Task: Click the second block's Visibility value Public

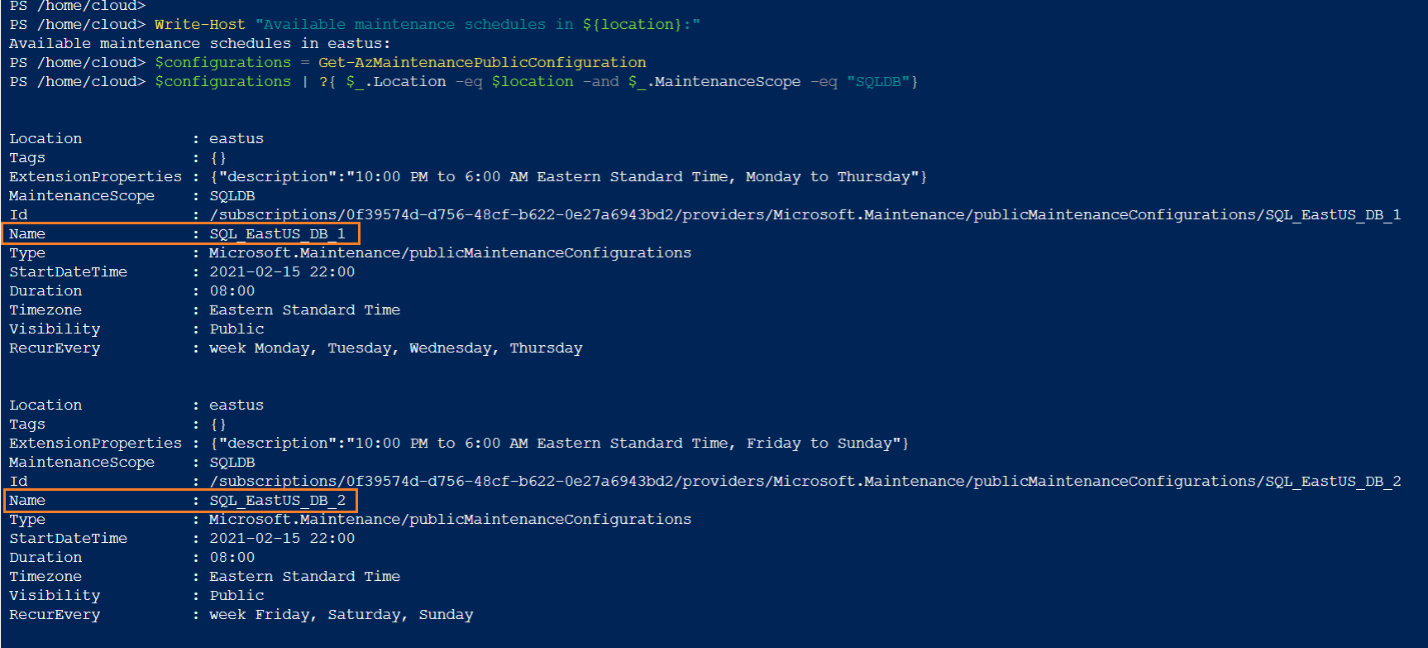Action: 236,595
